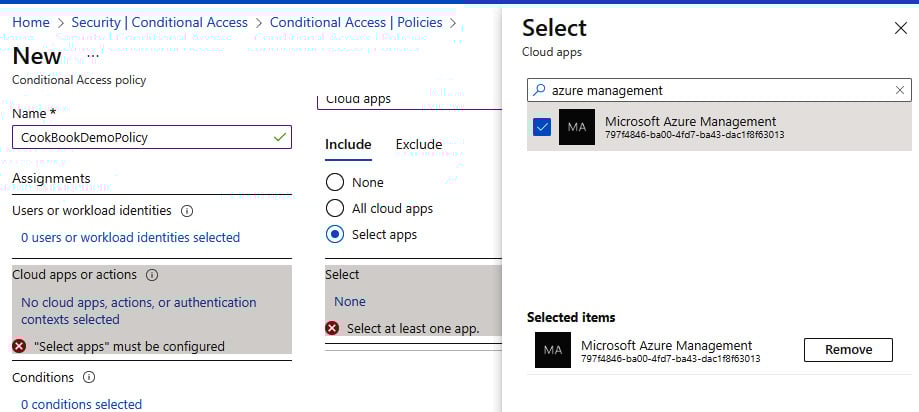Open the ellipsis menu next to New
This screenshot has width=919, height=412.
point(93,56)
